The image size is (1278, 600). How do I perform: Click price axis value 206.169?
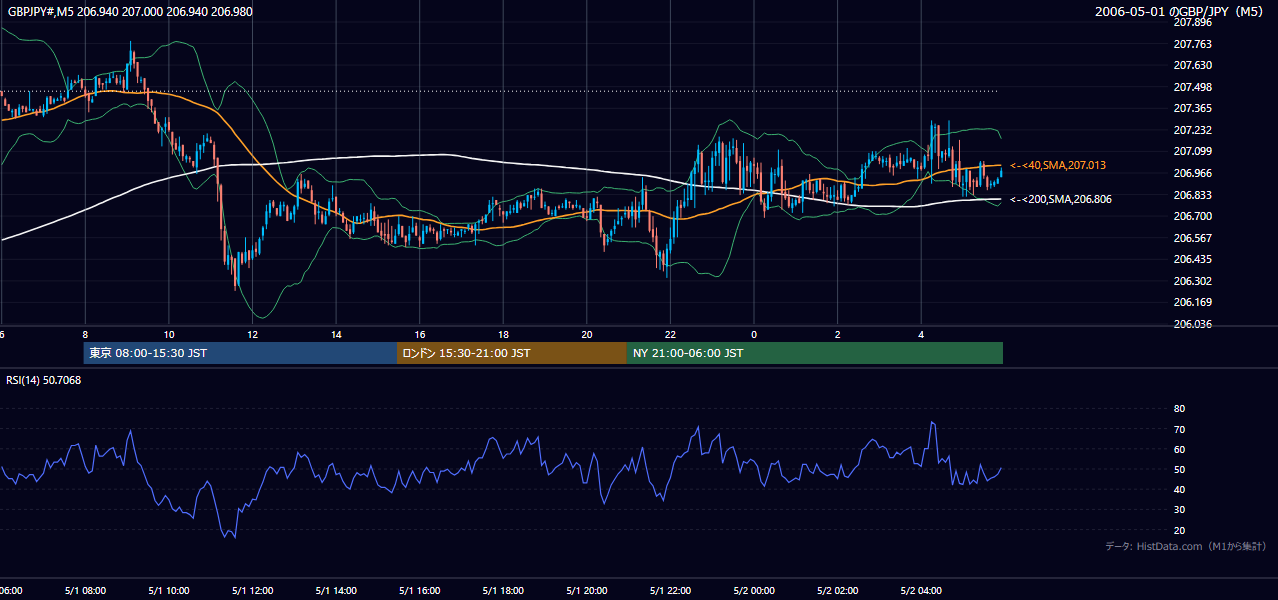(1192, 302)
